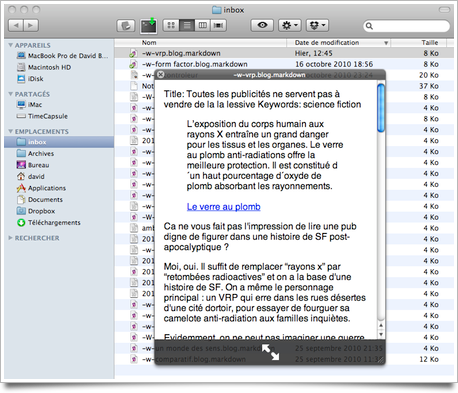Click the 12 Ko size cell
The width and height of the screenshot is (458, 393).
tap(429, 359)
